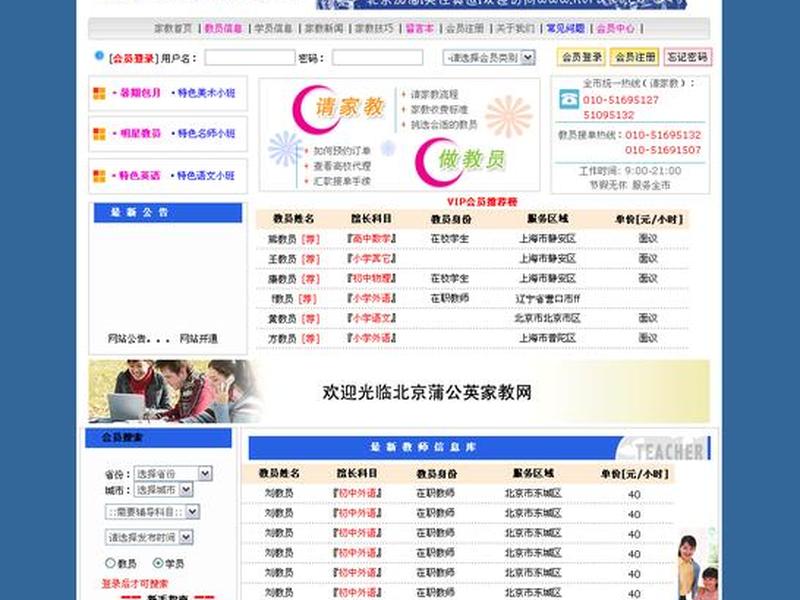Viewport: 800px width, 600px height.
Task: Open the 教员信息 menu item
Action: pos(223,28)
